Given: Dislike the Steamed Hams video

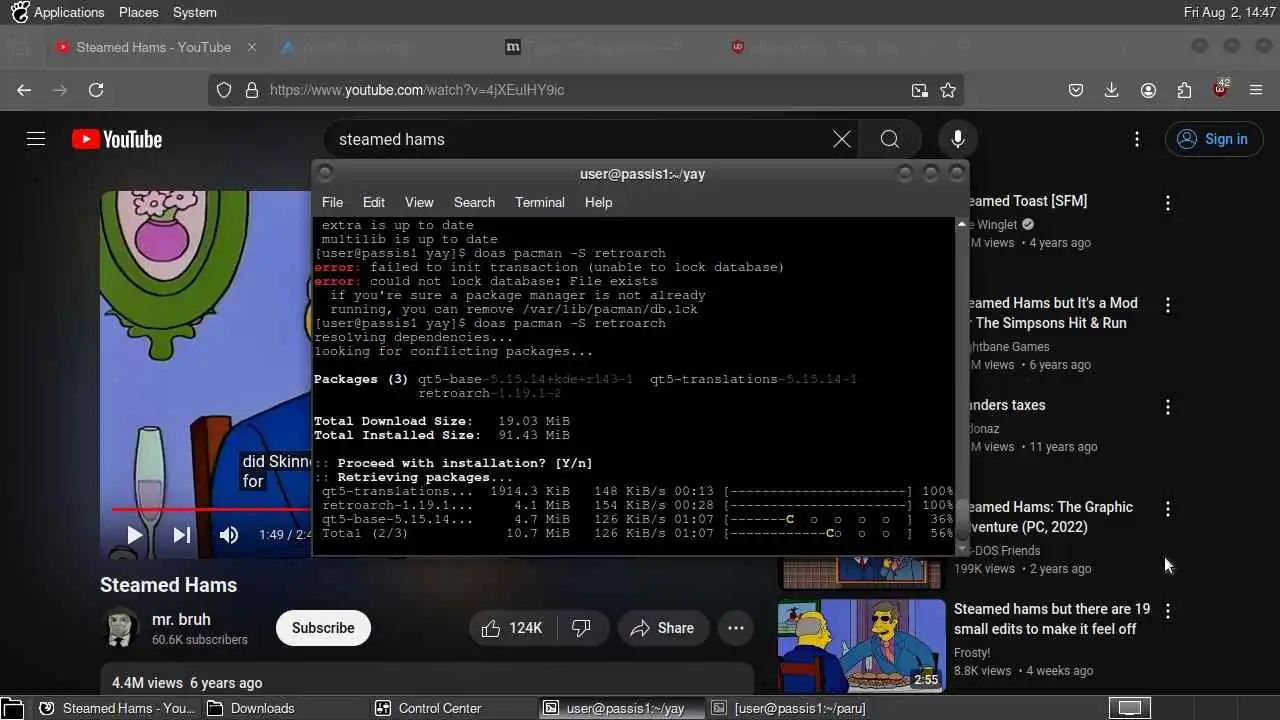Looking at the screenshot, I should [x=581, y=628].
